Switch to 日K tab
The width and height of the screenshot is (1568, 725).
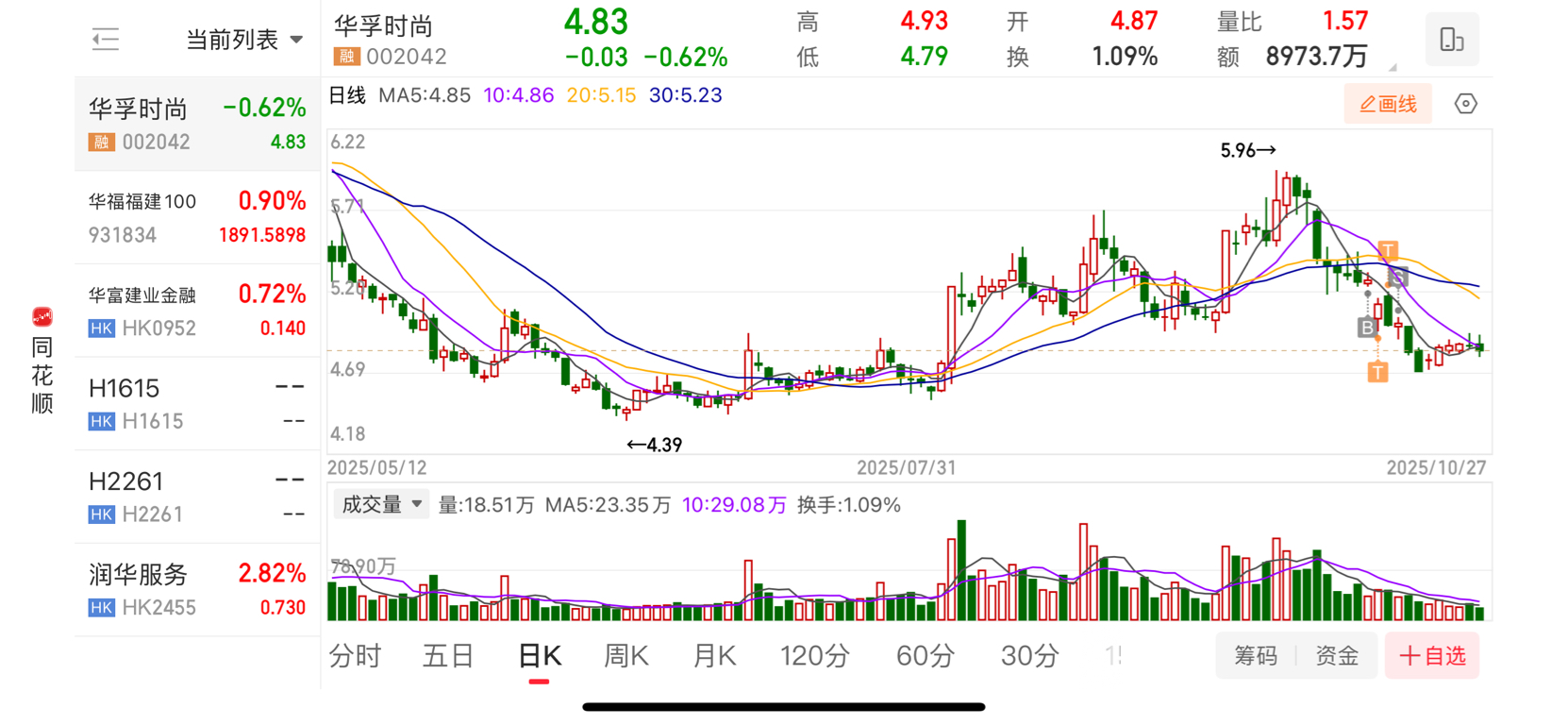point(540,656)
